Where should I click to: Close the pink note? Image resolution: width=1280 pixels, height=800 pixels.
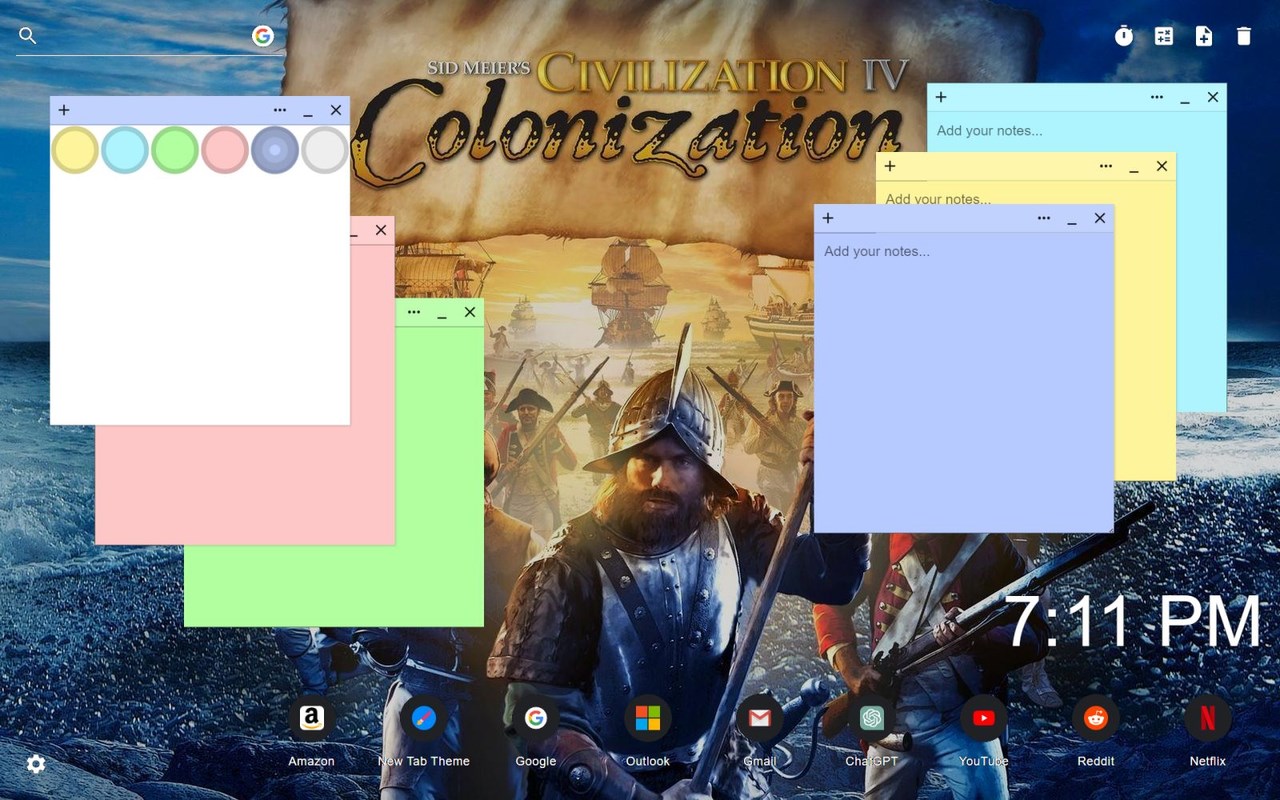381,230
